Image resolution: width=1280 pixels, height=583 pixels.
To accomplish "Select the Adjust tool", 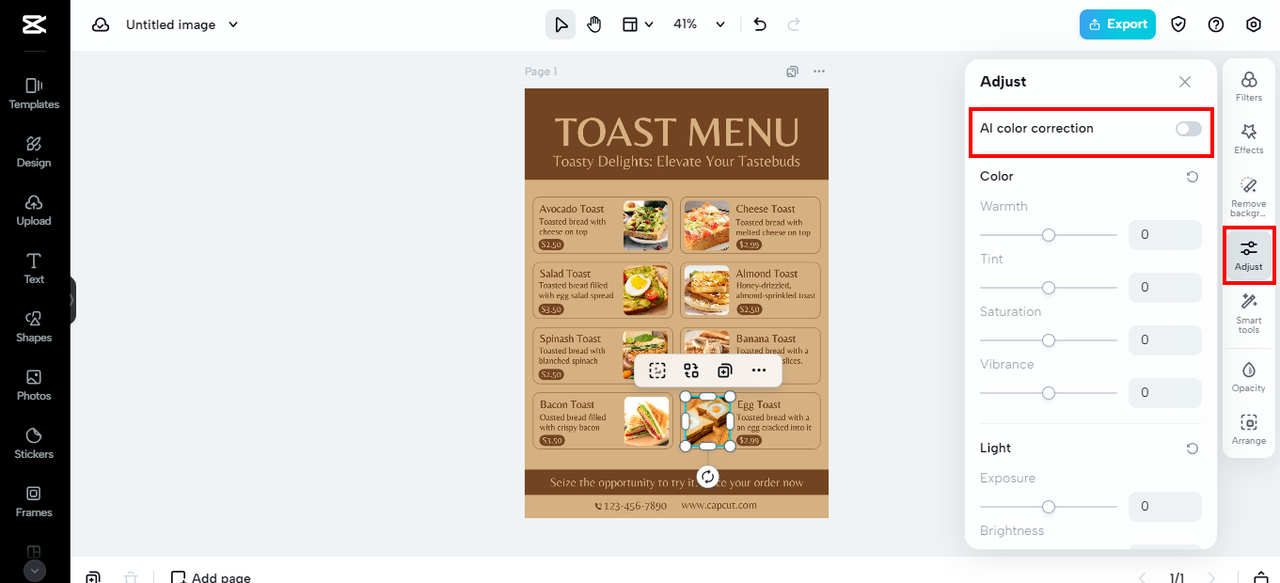I will point(1249,255).
